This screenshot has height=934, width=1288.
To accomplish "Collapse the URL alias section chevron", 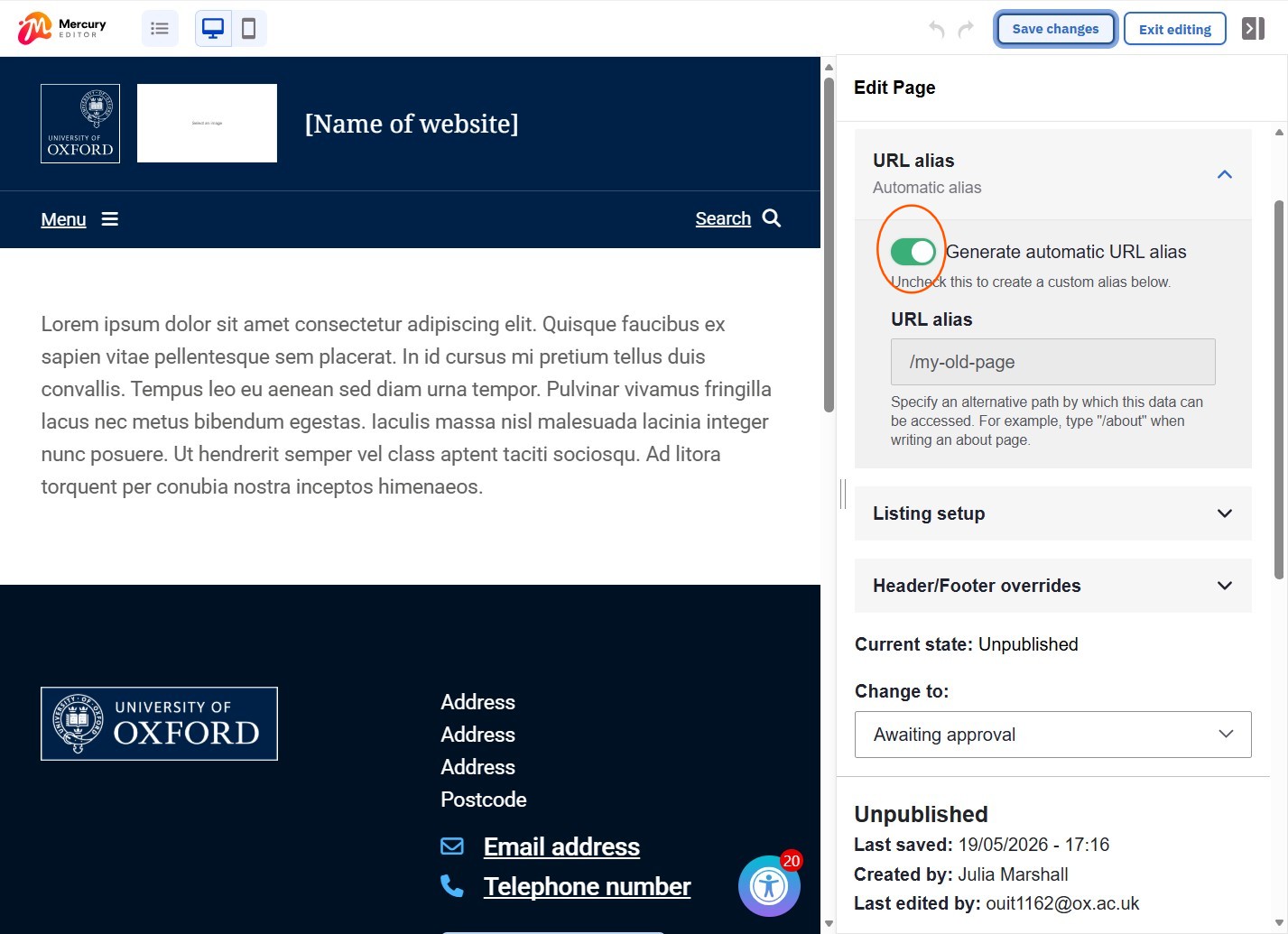I will point(1225,174).
